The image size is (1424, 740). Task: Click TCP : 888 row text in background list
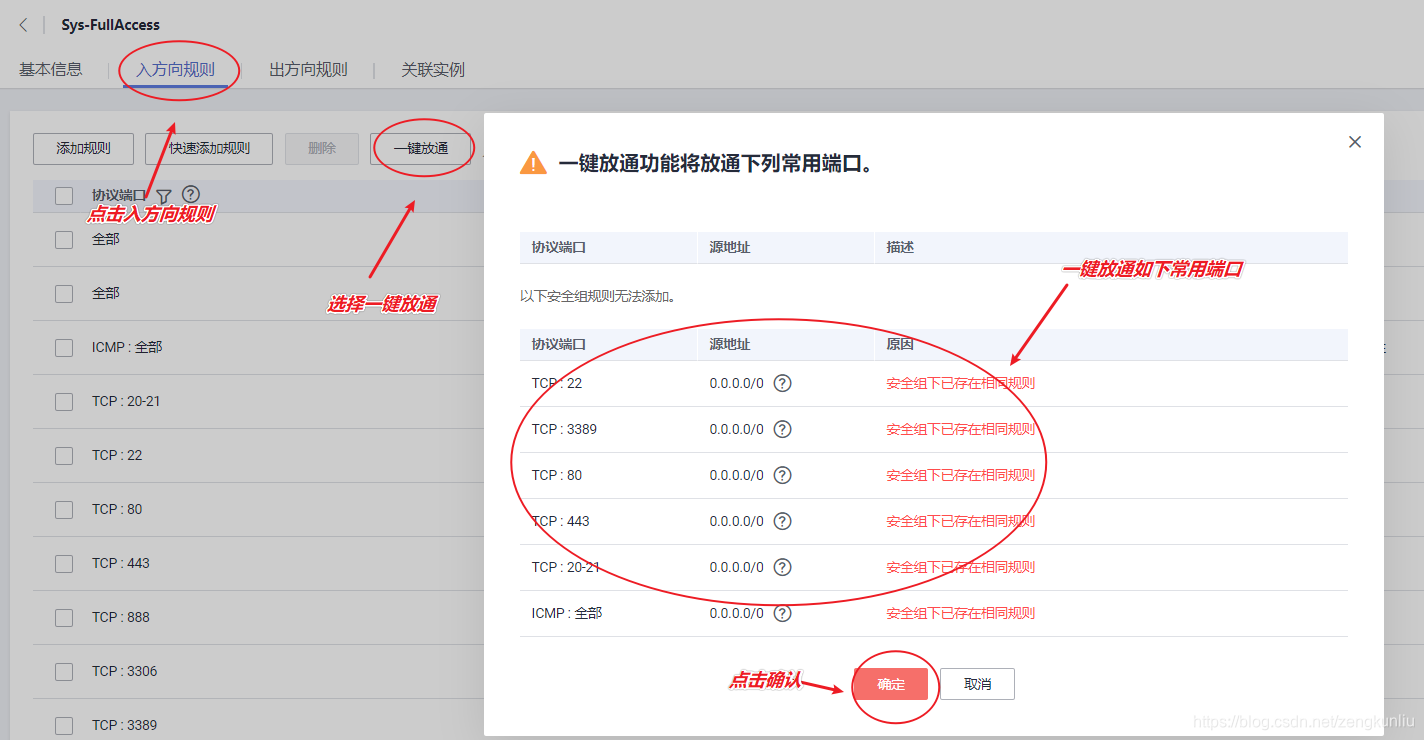[x=121, y=617]
